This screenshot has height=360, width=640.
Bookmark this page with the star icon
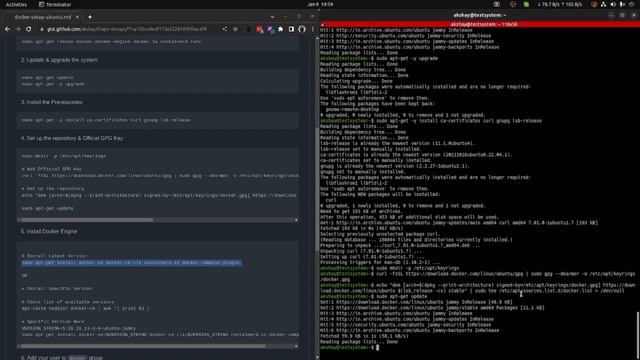[x=236, y=29]
